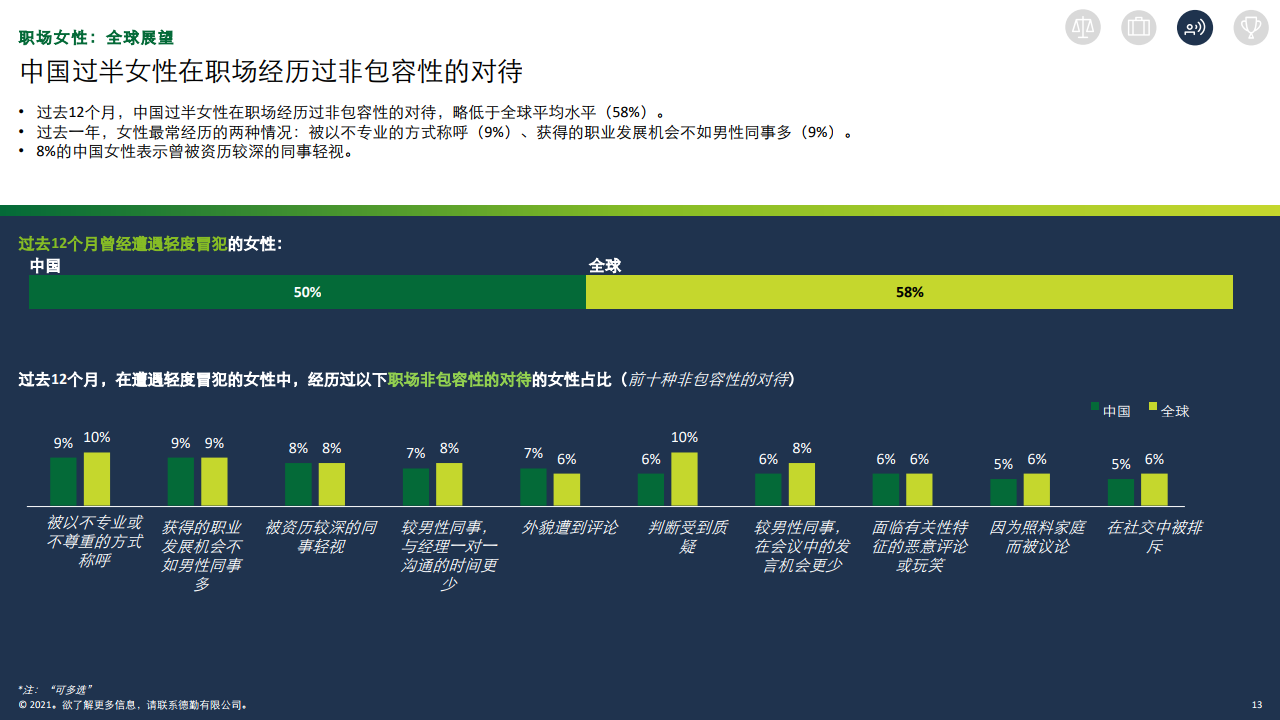Image resolution: width=1280 pixels, height=720 pixels.
Task: Click the slide title 中国过半女性在职场经历过非包容性的对待
Action: (271, 72)
